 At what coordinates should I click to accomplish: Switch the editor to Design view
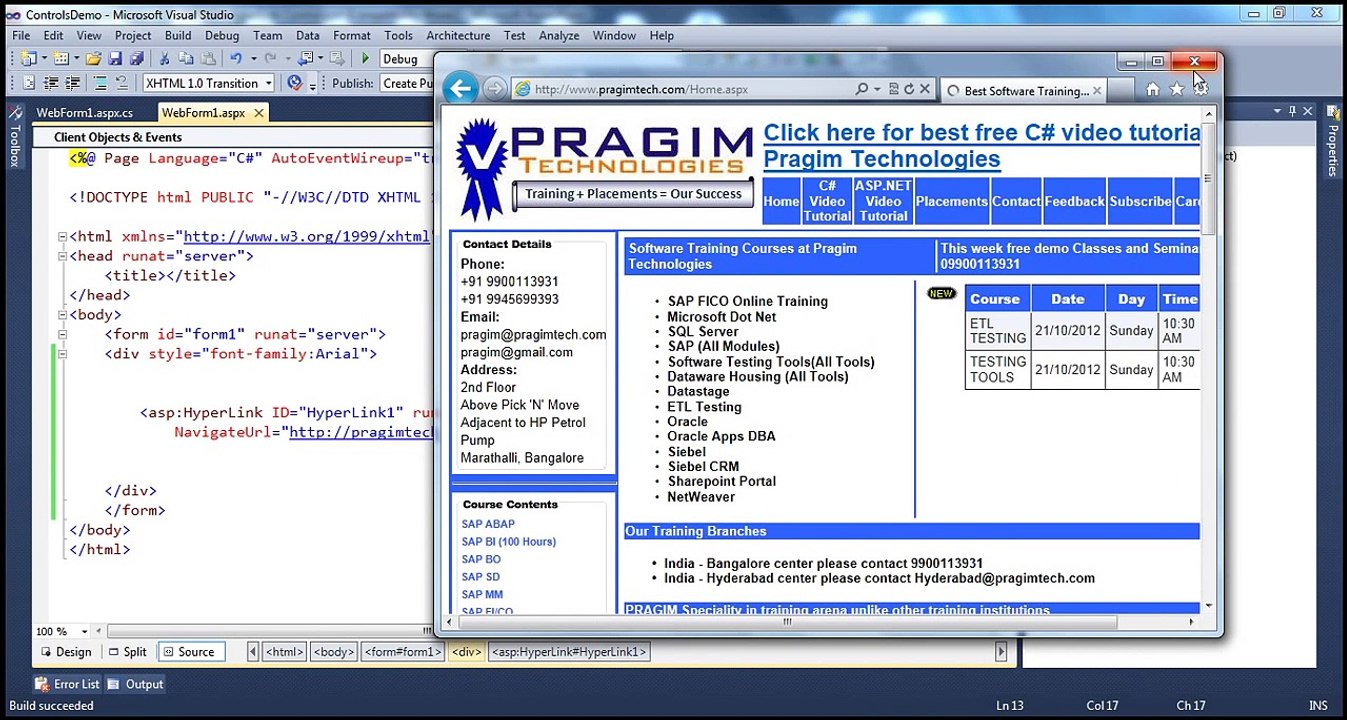65,652
